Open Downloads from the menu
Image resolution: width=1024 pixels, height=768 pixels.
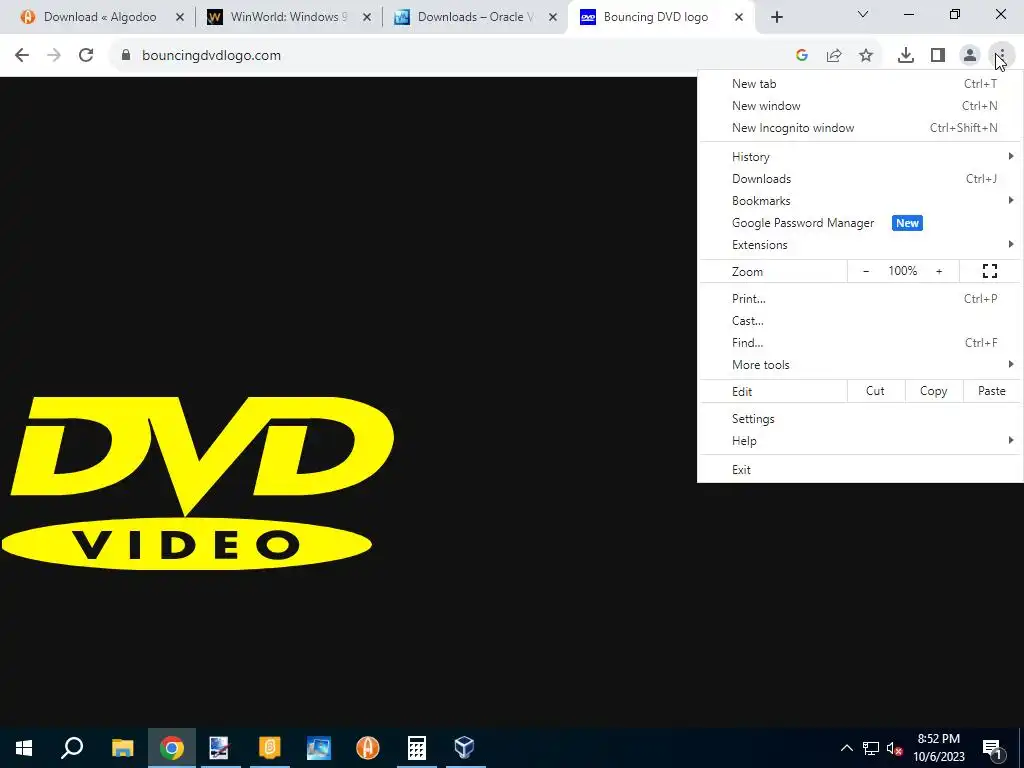[x=860, y=179]
